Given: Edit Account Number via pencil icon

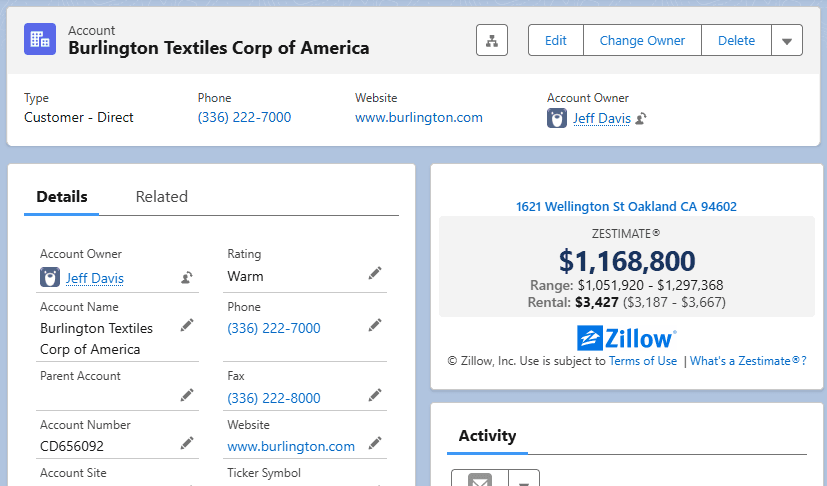Looking at the screenshot, I should click(x=187, y=443).
